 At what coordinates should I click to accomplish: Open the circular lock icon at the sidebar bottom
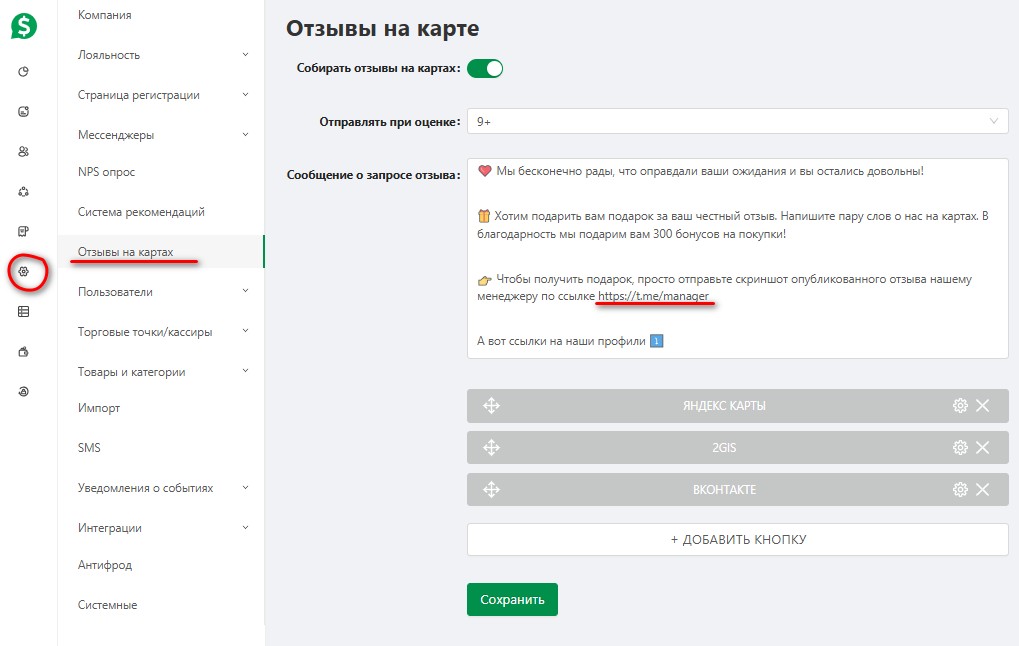point(23,391)
